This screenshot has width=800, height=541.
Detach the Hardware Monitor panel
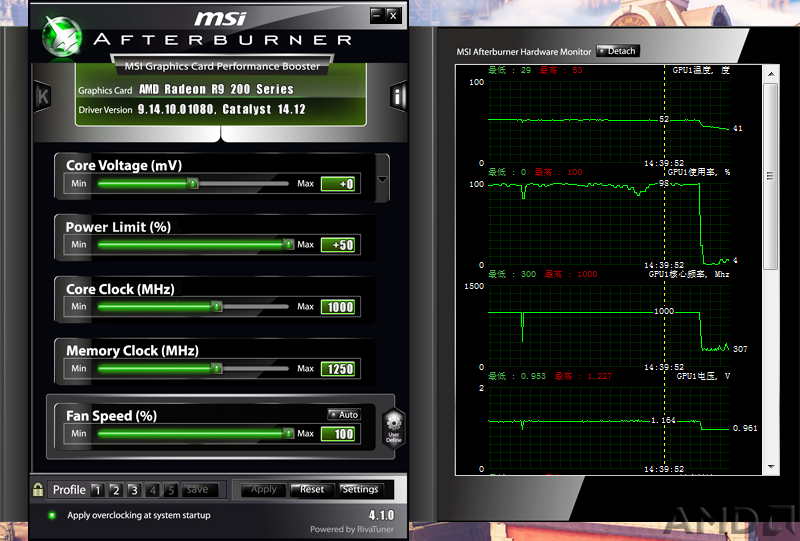pos(617,51)
